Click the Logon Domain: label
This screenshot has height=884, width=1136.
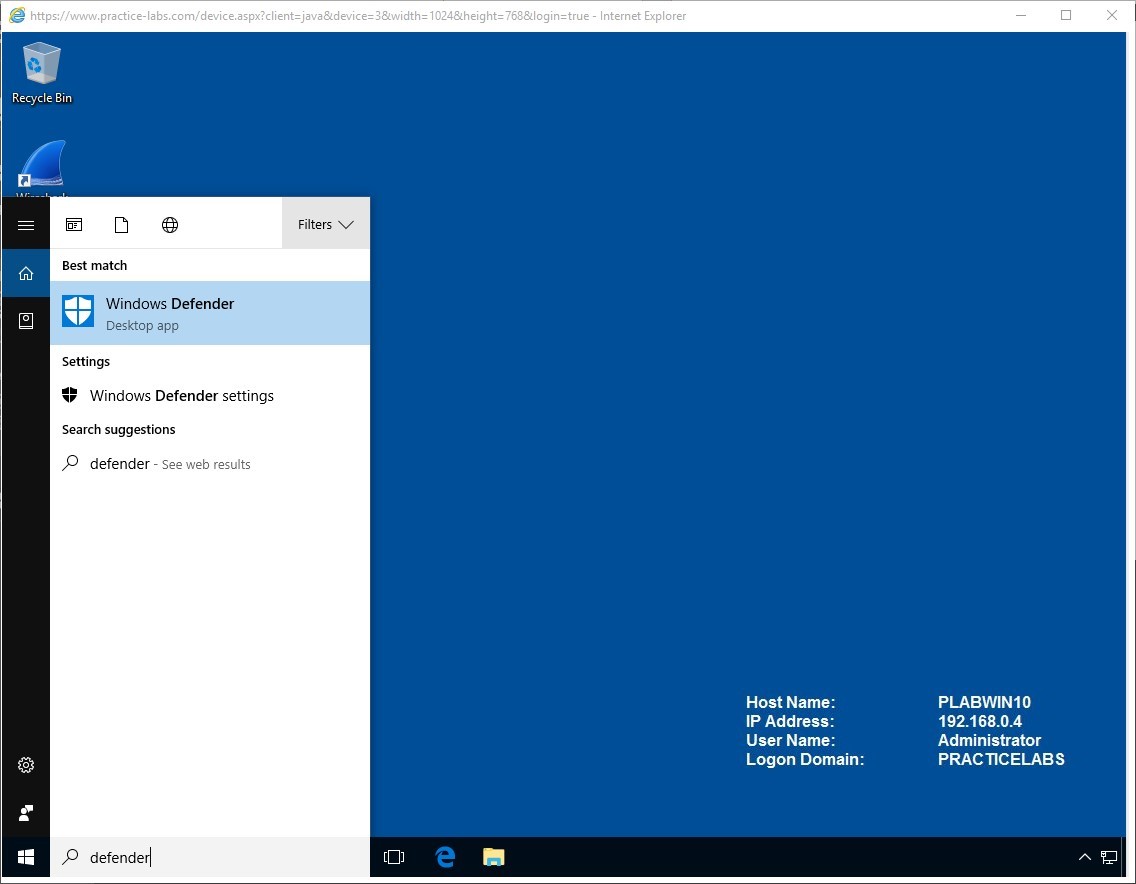[x=805, y=759]
